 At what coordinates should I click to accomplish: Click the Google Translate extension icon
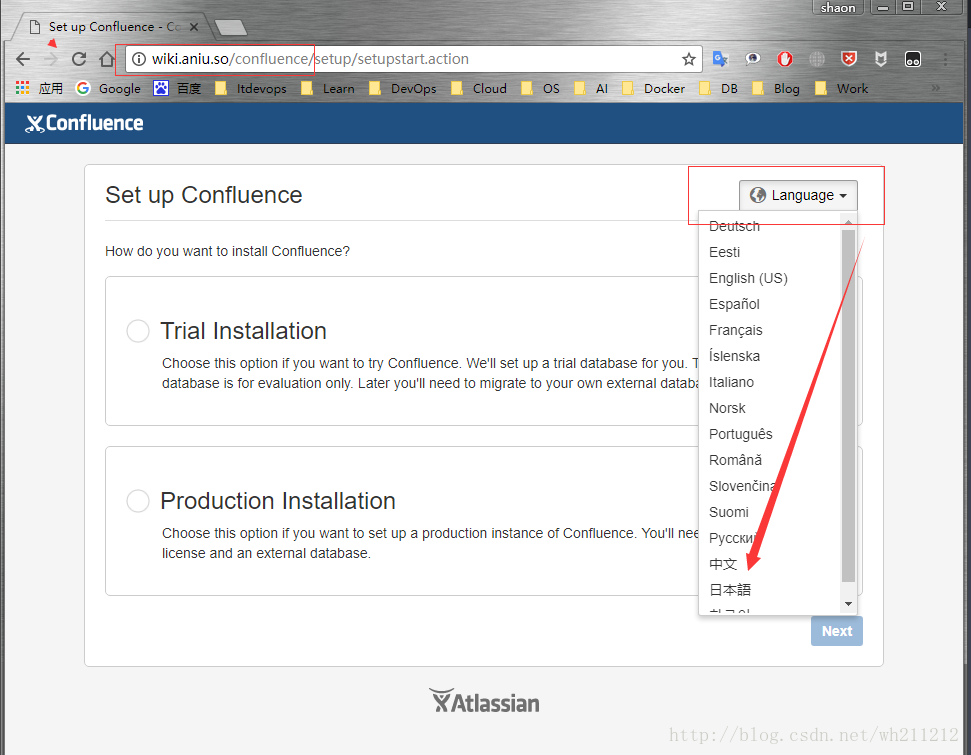click(x=720, y=59)
